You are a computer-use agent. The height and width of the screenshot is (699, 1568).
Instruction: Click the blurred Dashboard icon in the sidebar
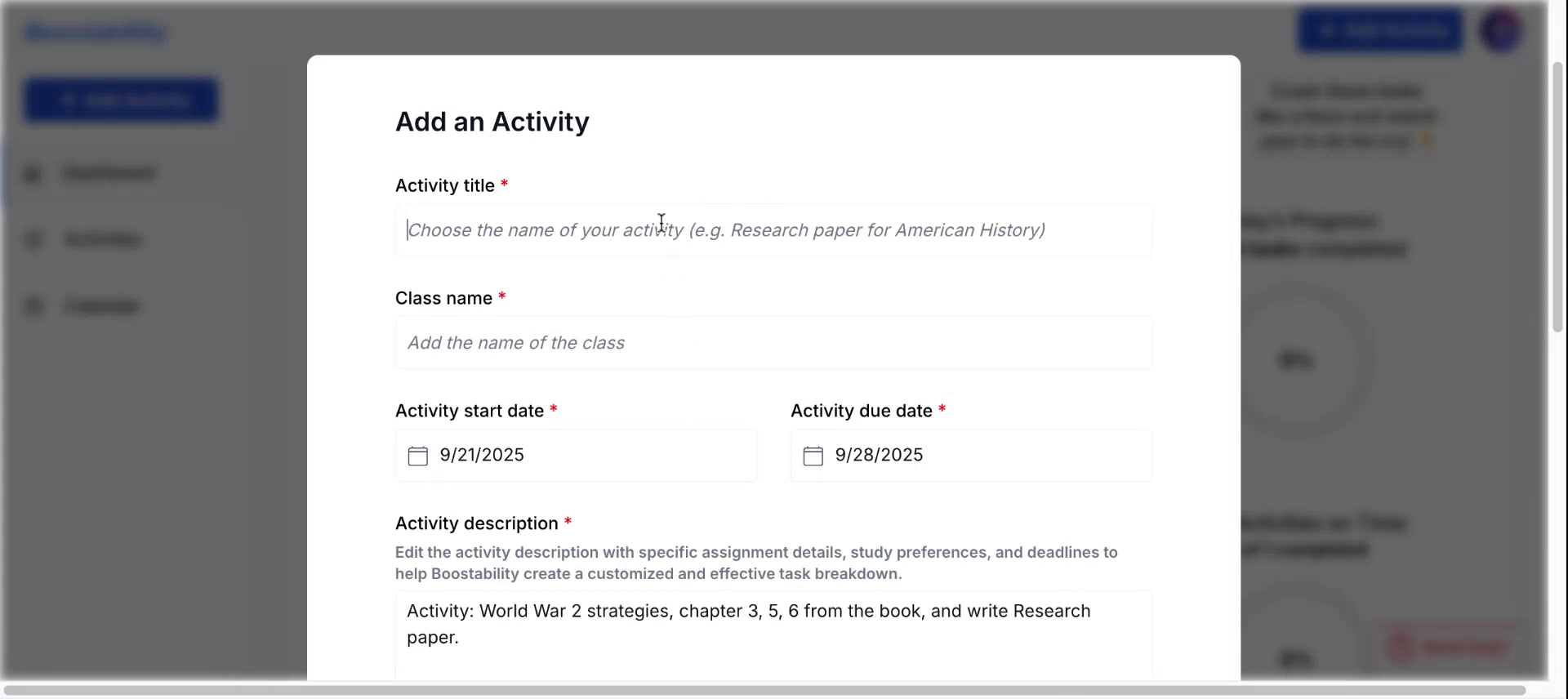tap(33, 173)
